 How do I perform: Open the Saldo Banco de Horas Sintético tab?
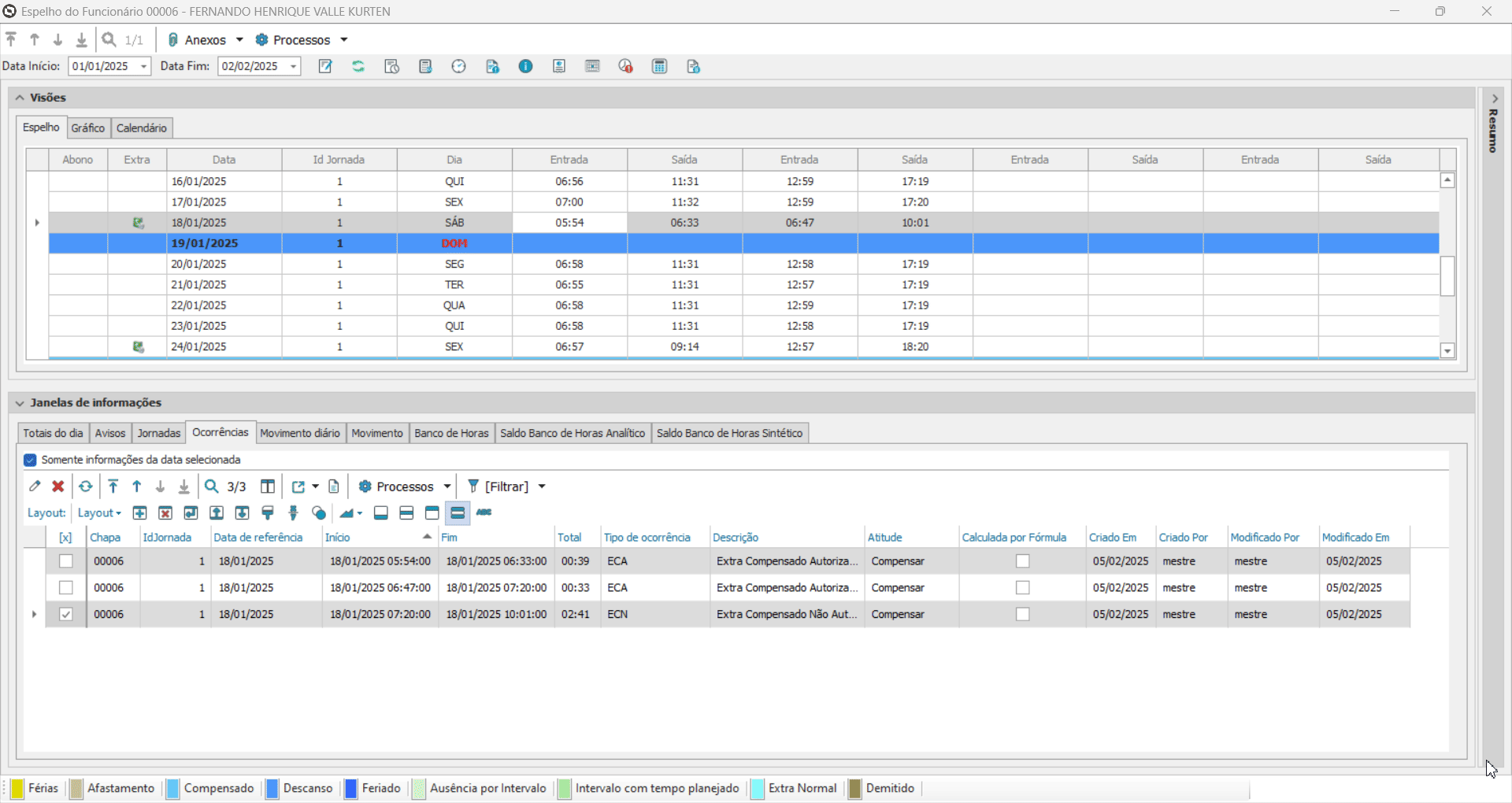[x=729, y=433]
